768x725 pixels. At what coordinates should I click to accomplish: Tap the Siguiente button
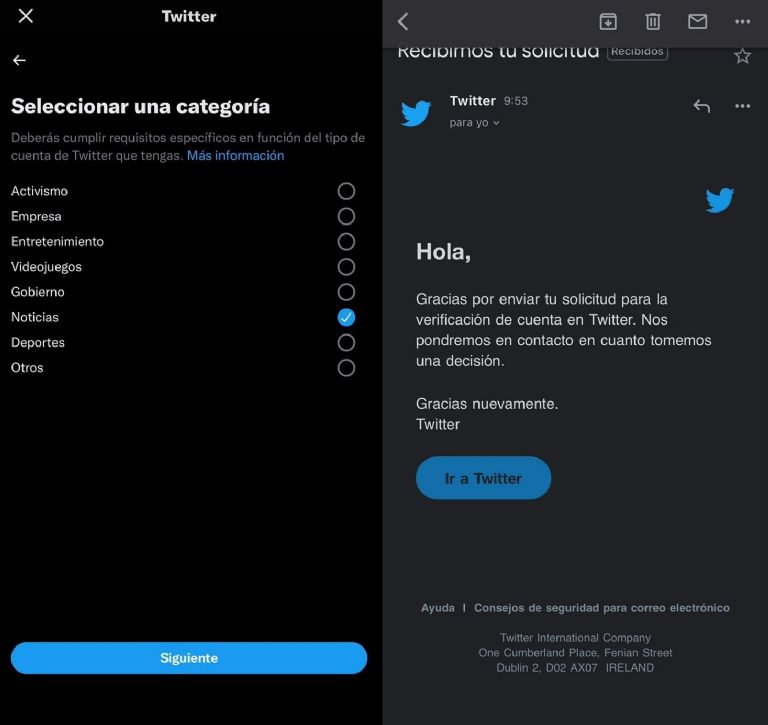coord(189,658)
